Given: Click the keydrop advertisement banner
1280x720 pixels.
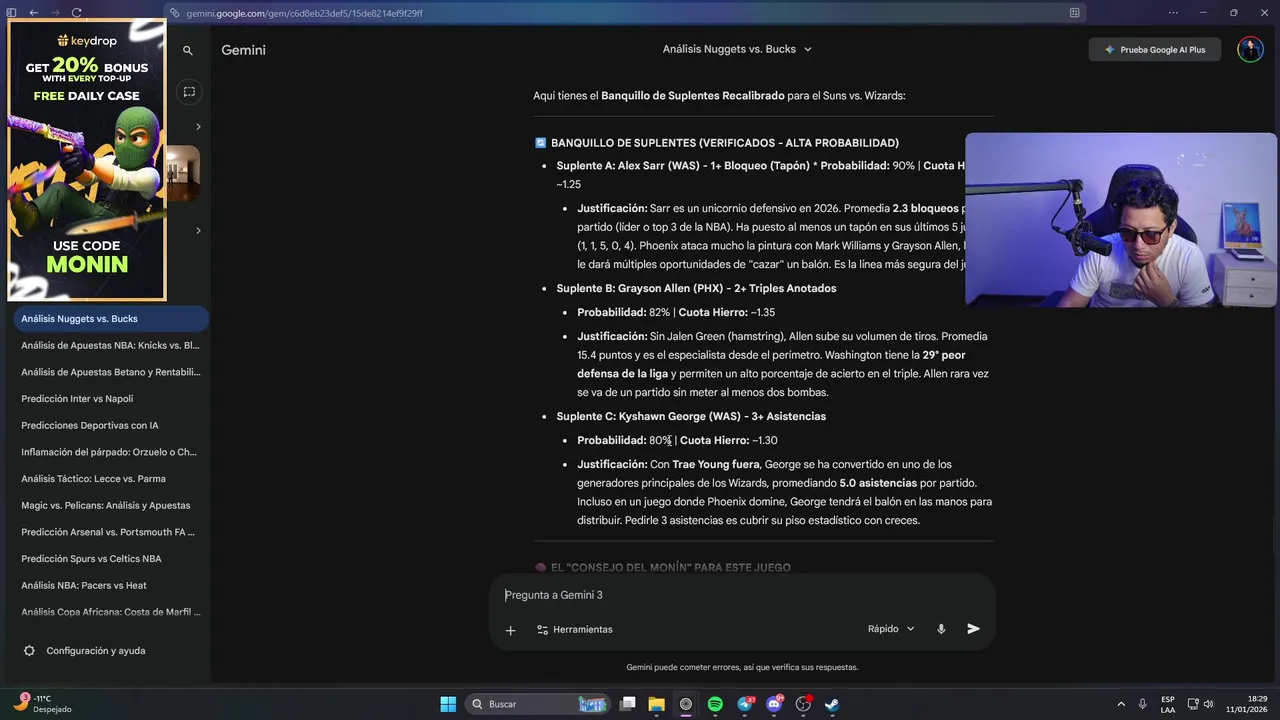Looking at the screenshot, I should point(87,160).
